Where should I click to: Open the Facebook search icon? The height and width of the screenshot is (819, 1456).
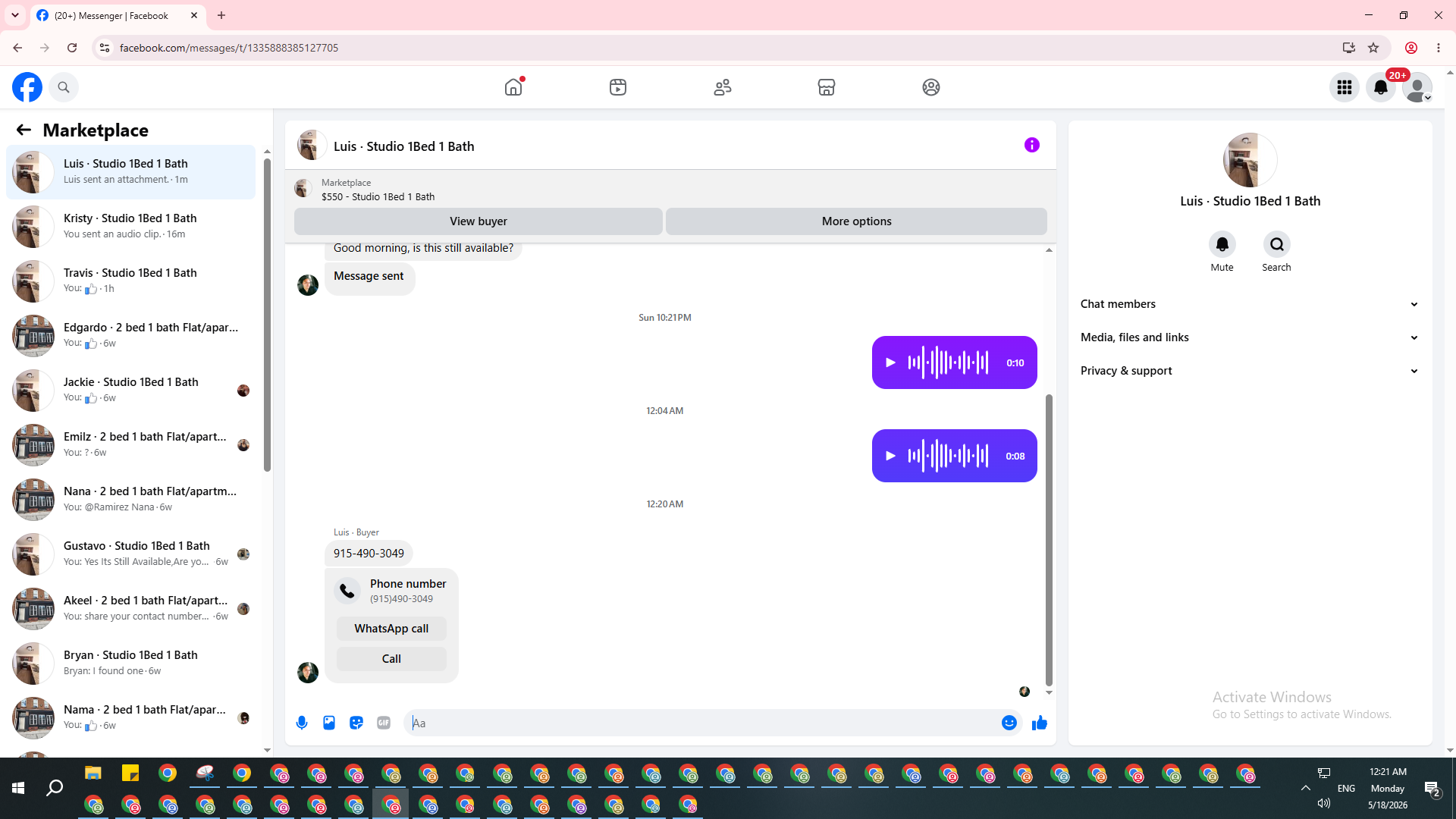(64, 87)
